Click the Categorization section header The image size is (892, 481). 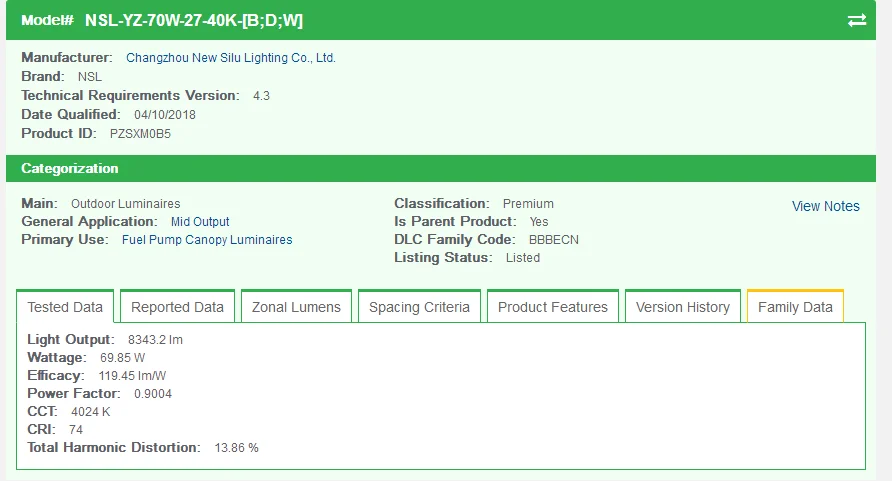point(70,168)
